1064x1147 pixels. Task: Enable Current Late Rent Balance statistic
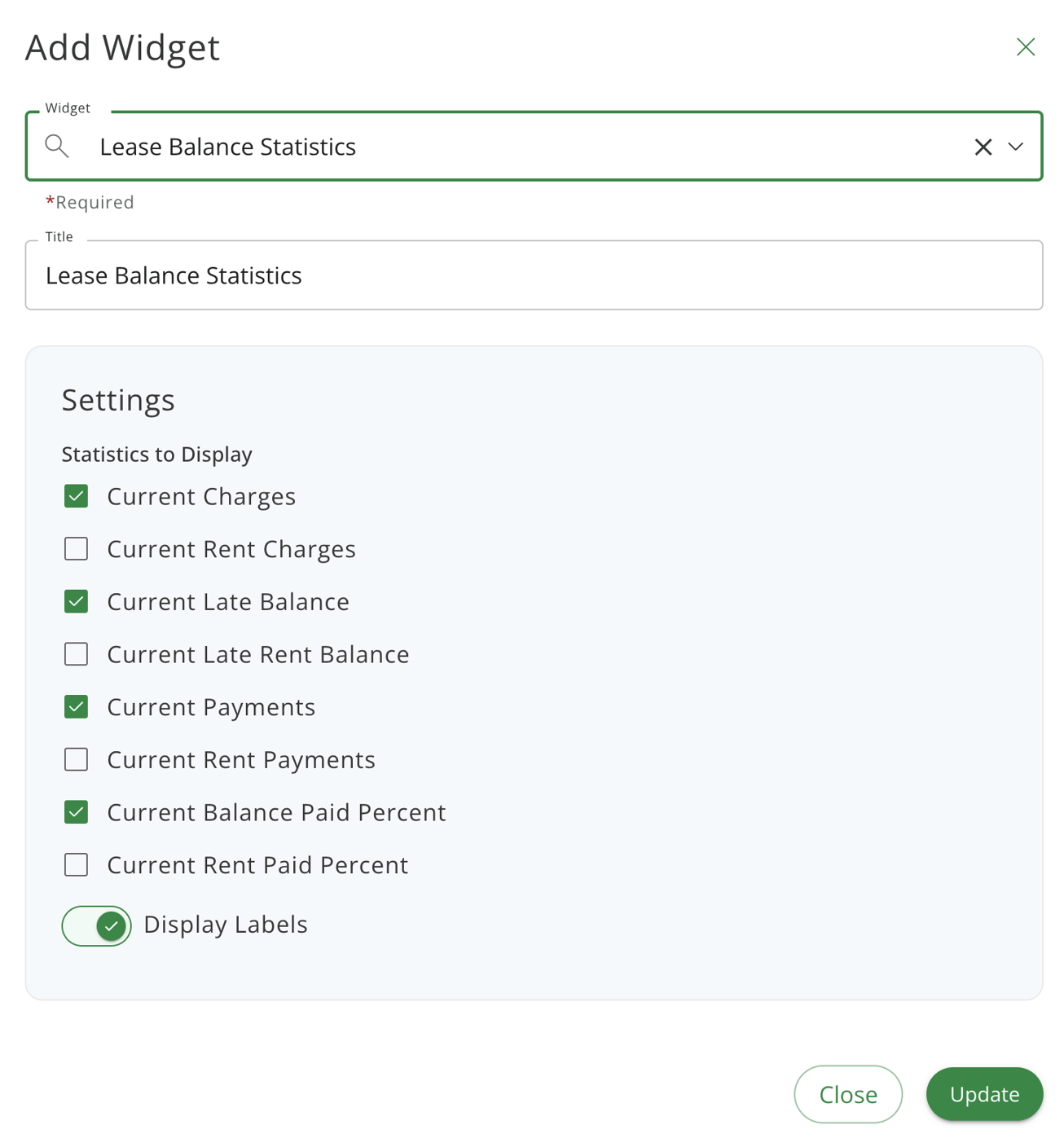click(x=75, y=654)
